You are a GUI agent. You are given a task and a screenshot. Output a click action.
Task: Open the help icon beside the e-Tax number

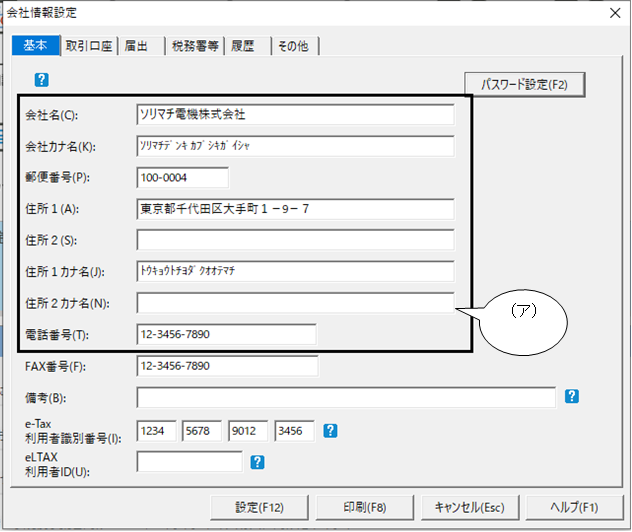[x=330, y=431]
